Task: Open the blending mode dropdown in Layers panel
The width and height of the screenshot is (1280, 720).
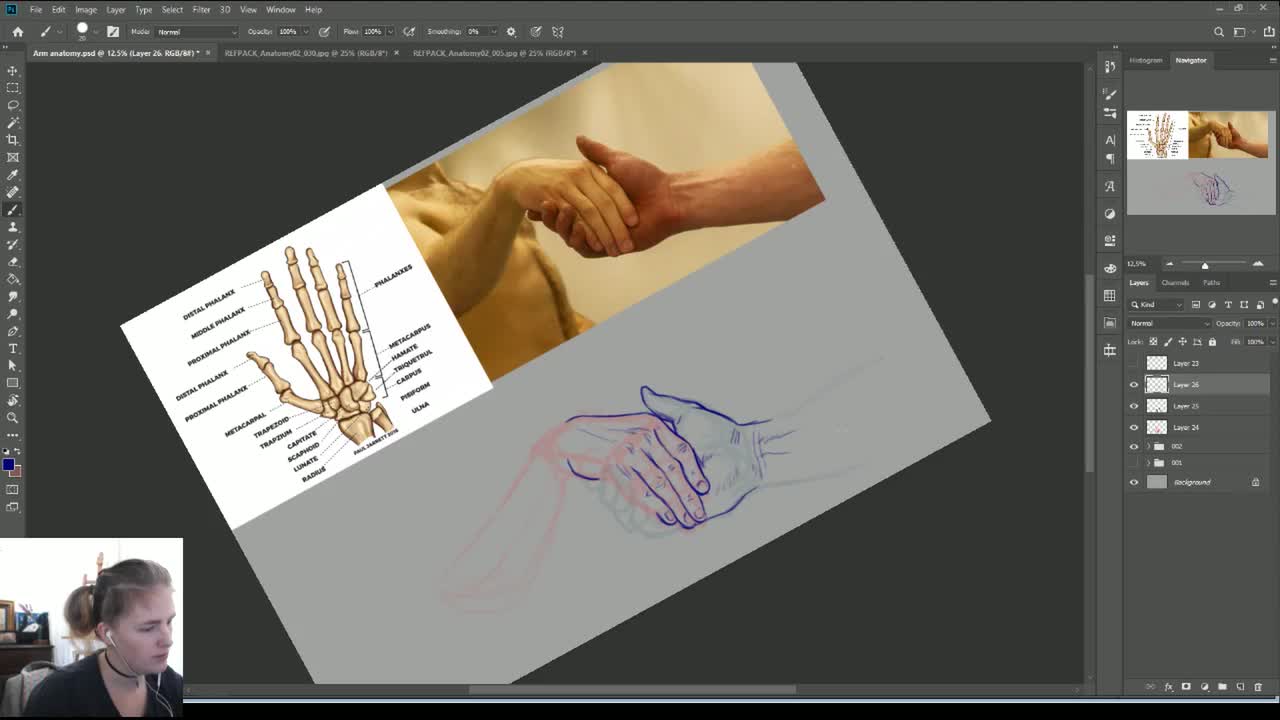Action: pyautogui.click(x=1167, y=322)
